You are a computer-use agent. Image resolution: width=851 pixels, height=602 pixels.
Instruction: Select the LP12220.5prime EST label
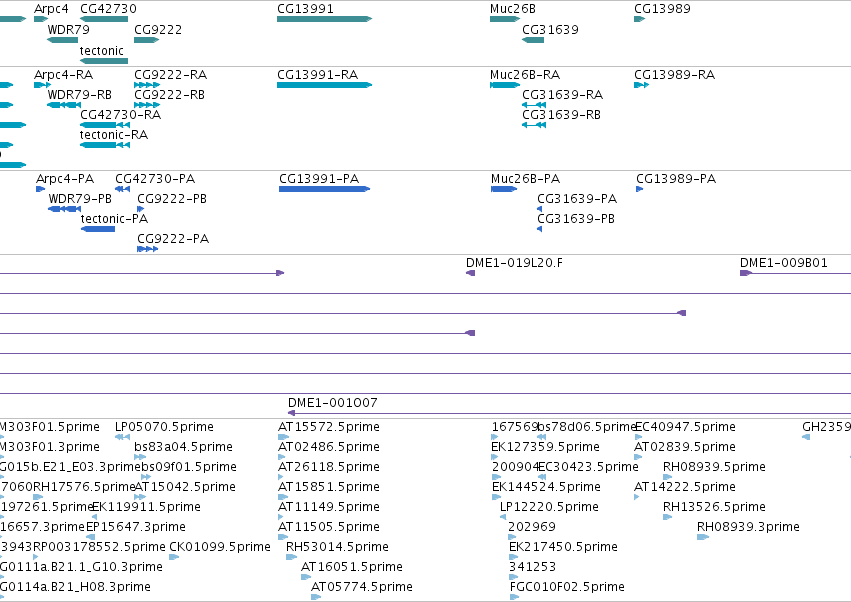click(x=549, y=507)
